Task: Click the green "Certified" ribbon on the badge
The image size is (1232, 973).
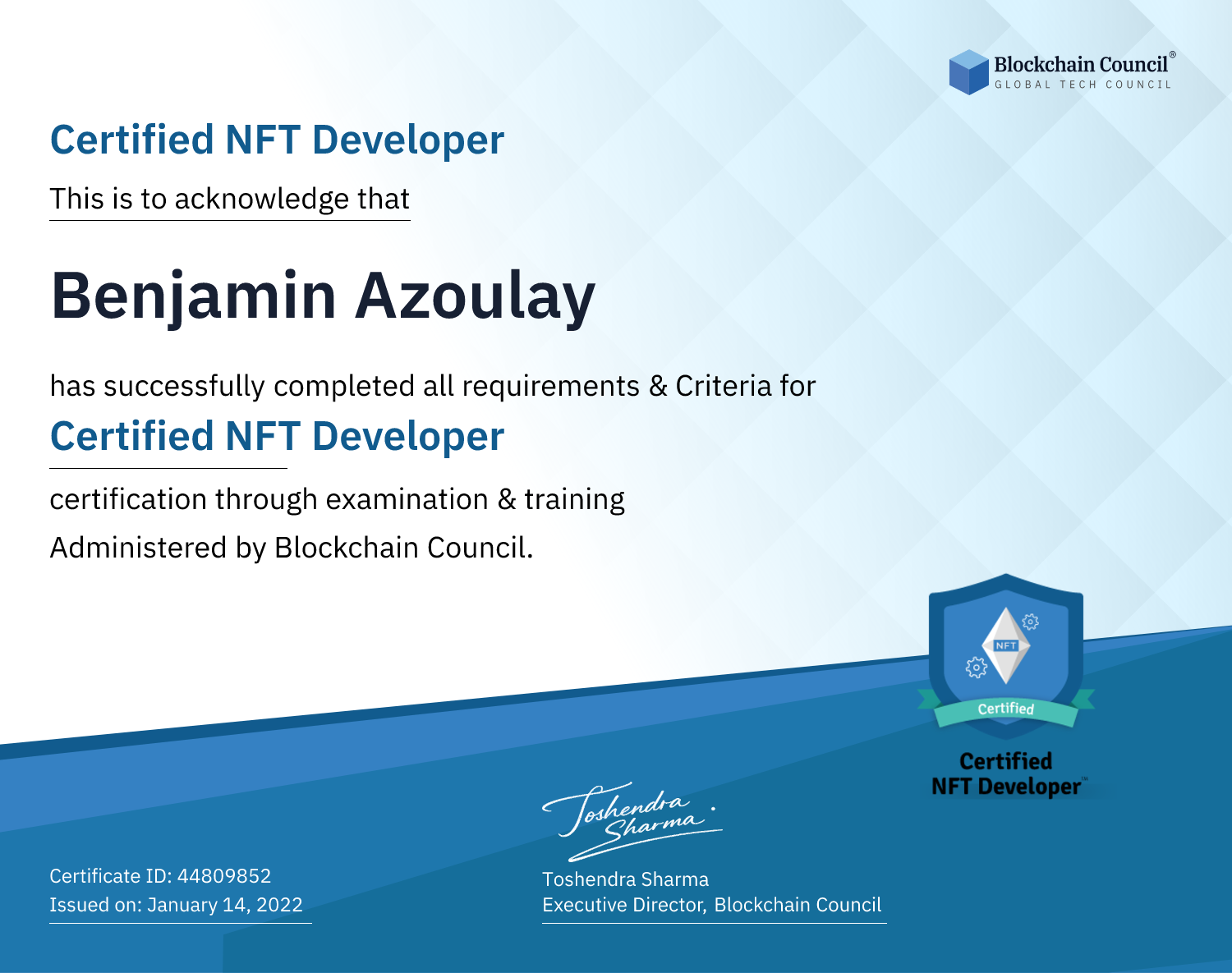Action: 1006,709
